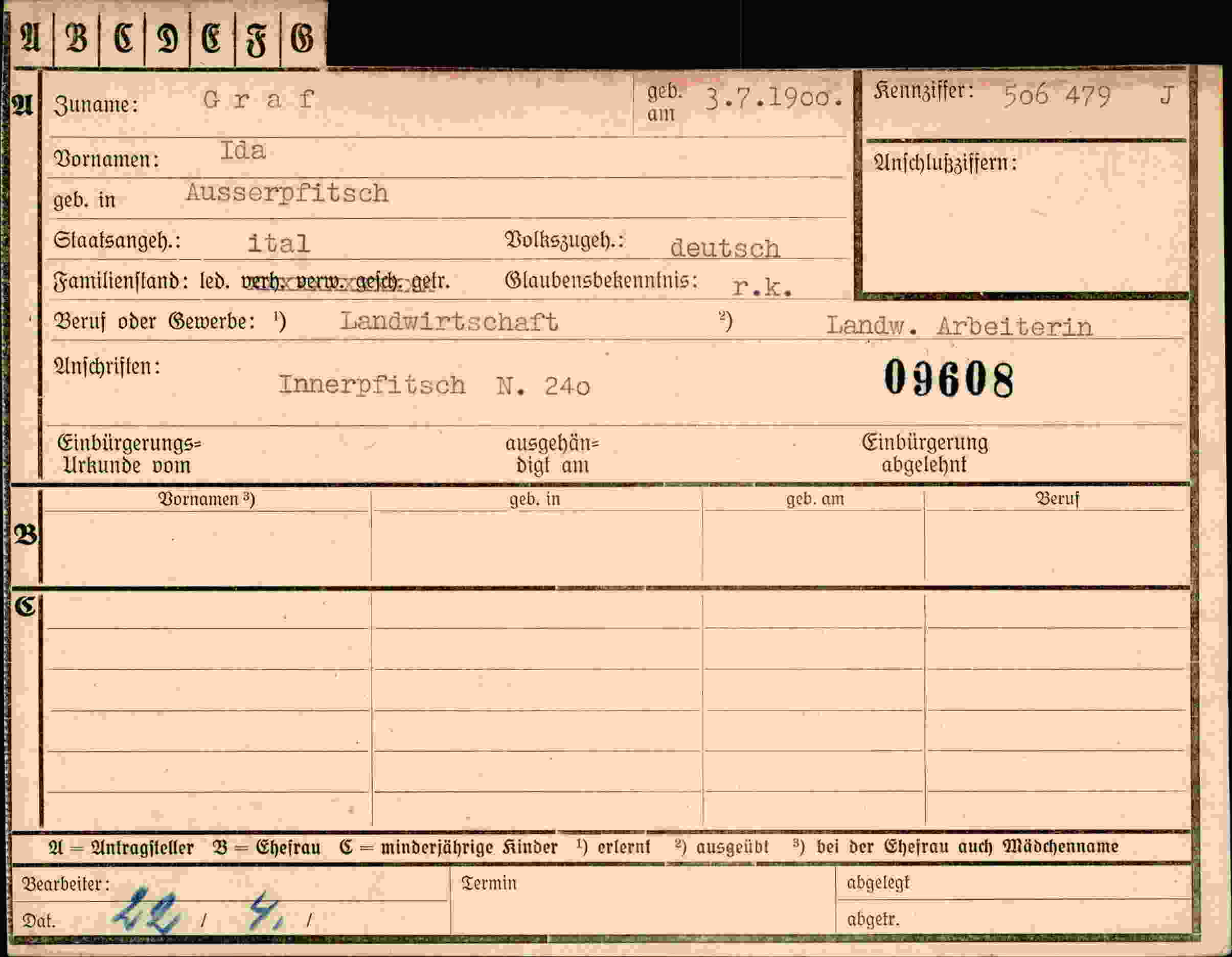The width and height of the screenshot is (1232, 957).
Task: Click the surname "Graf"
Action: coord(258,100)
